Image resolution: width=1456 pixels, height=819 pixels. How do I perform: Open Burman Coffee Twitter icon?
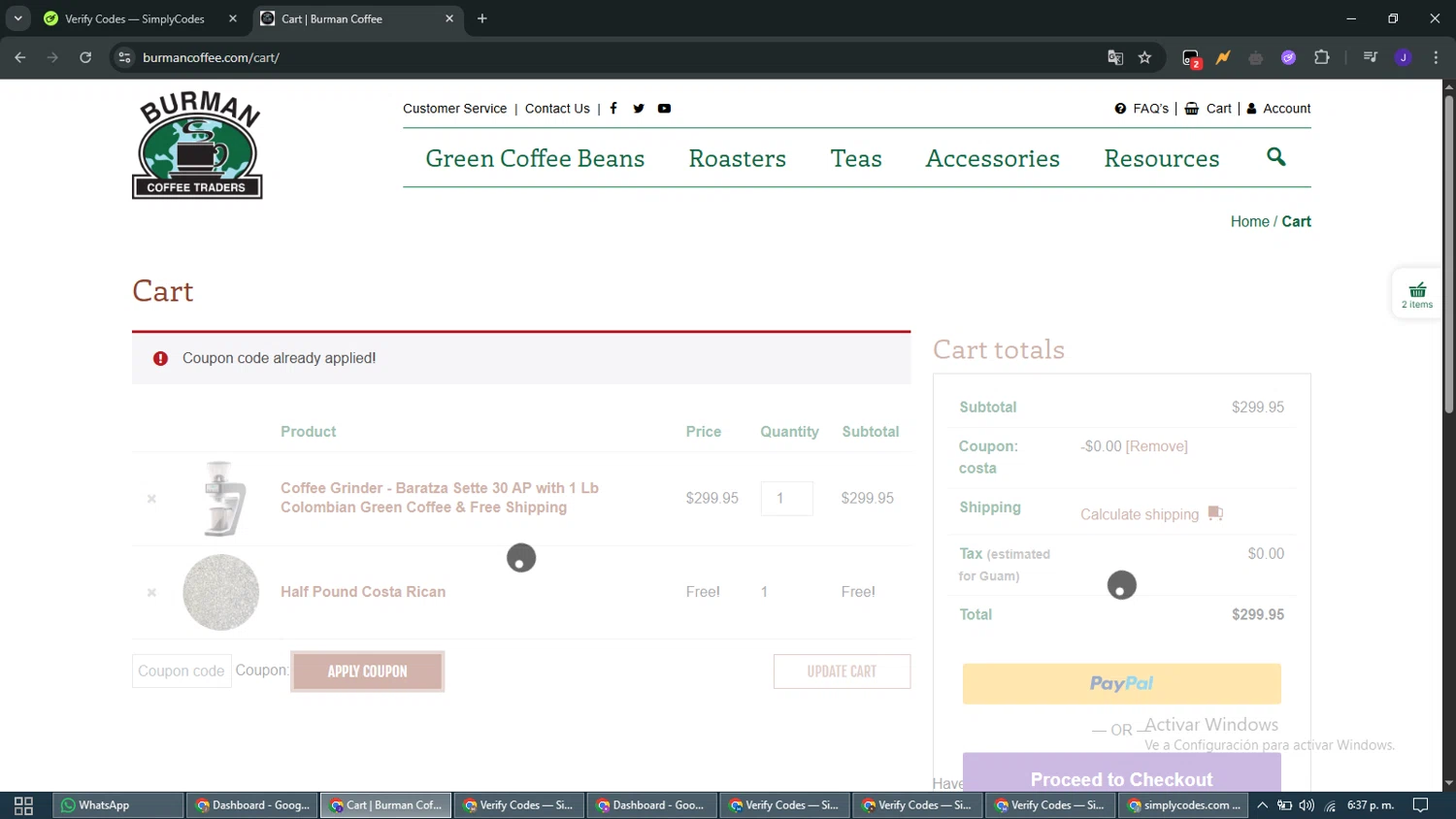click(x=639, y=109)
